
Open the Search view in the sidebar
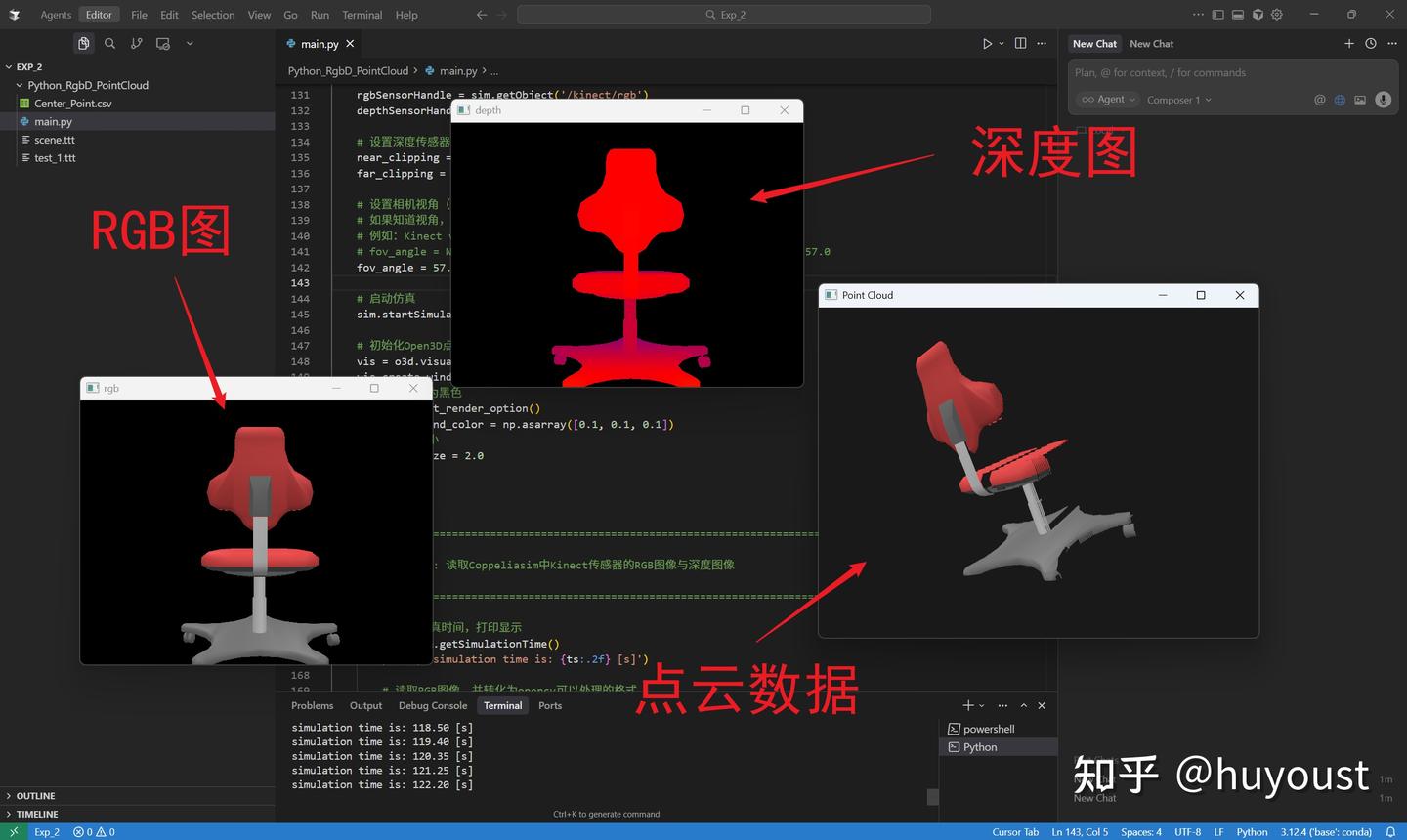[109, 43]
